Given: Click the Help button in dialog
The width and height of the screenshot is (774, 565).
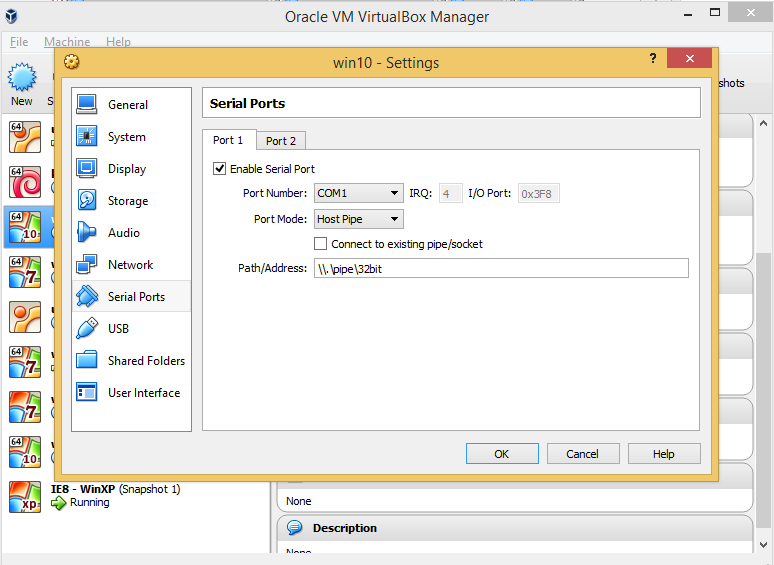Looking at the screenshot, I should [x=664, y=453].
